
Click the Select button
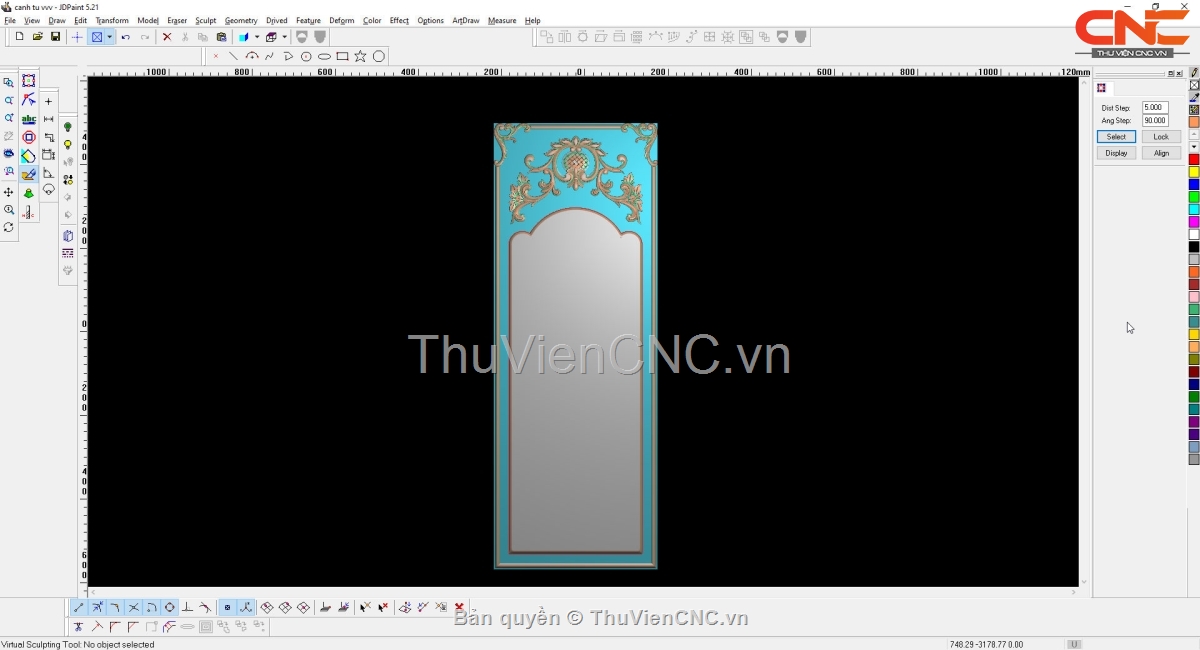point(1116,137)
